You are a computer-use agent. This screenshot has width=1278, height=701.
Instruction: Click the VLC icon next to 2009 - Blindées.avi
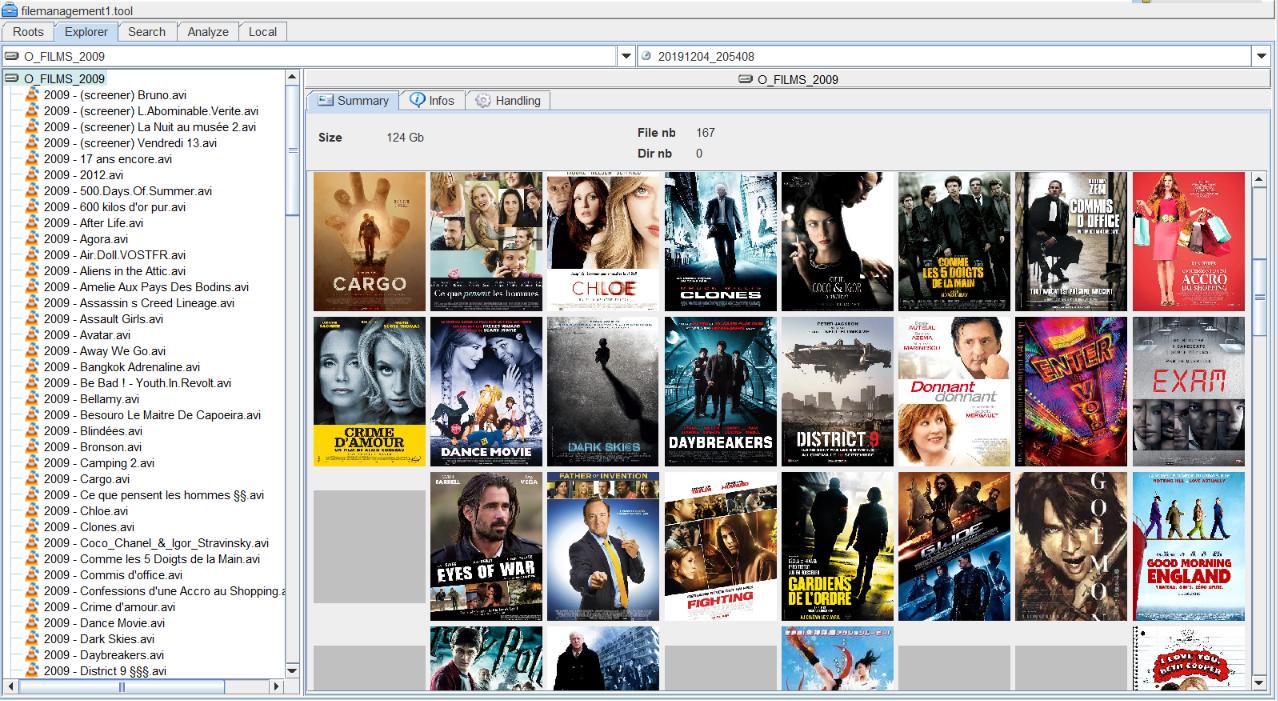[x=32, y=431]
